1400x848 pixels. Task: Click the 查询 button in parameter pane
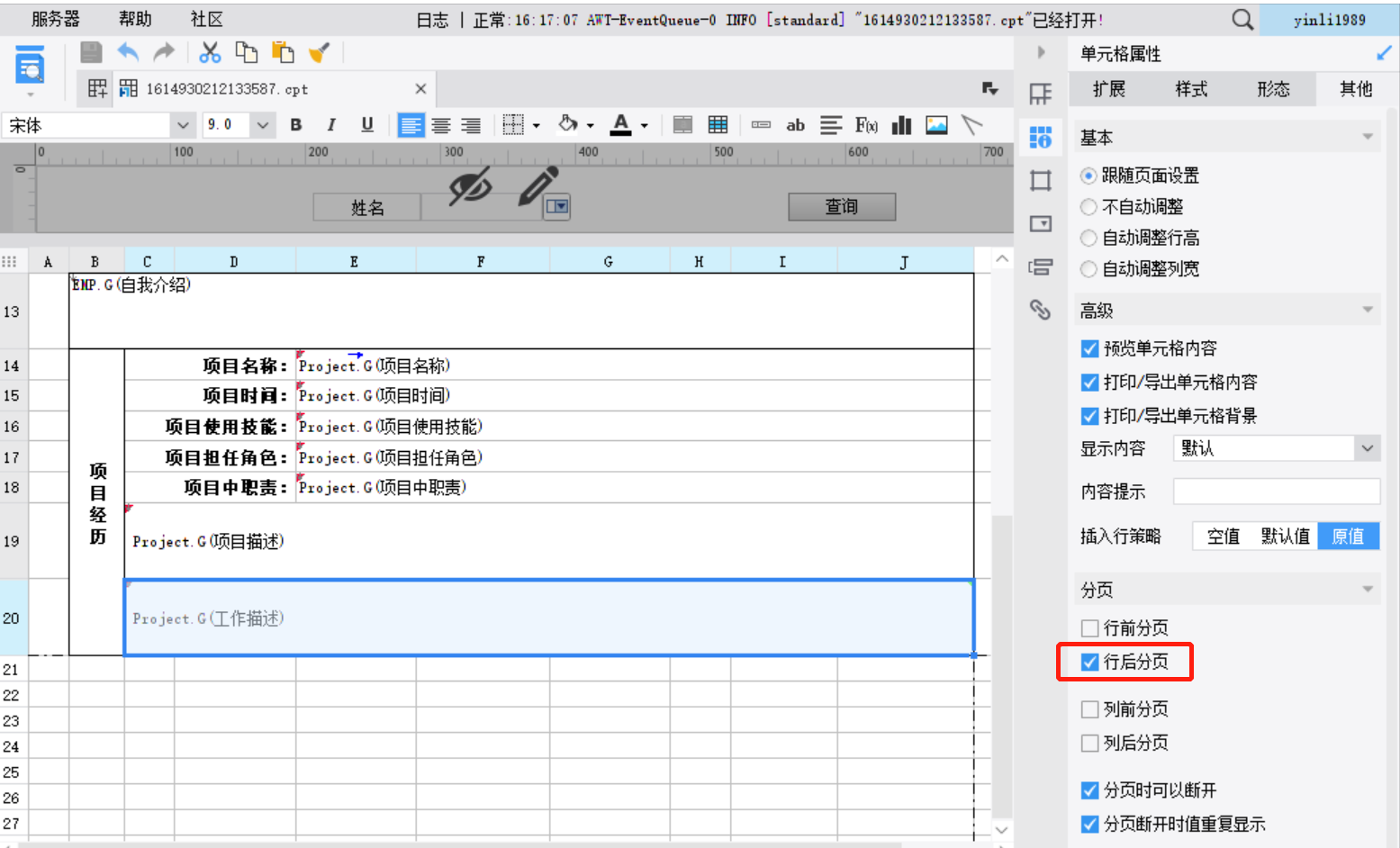[842, 207]
